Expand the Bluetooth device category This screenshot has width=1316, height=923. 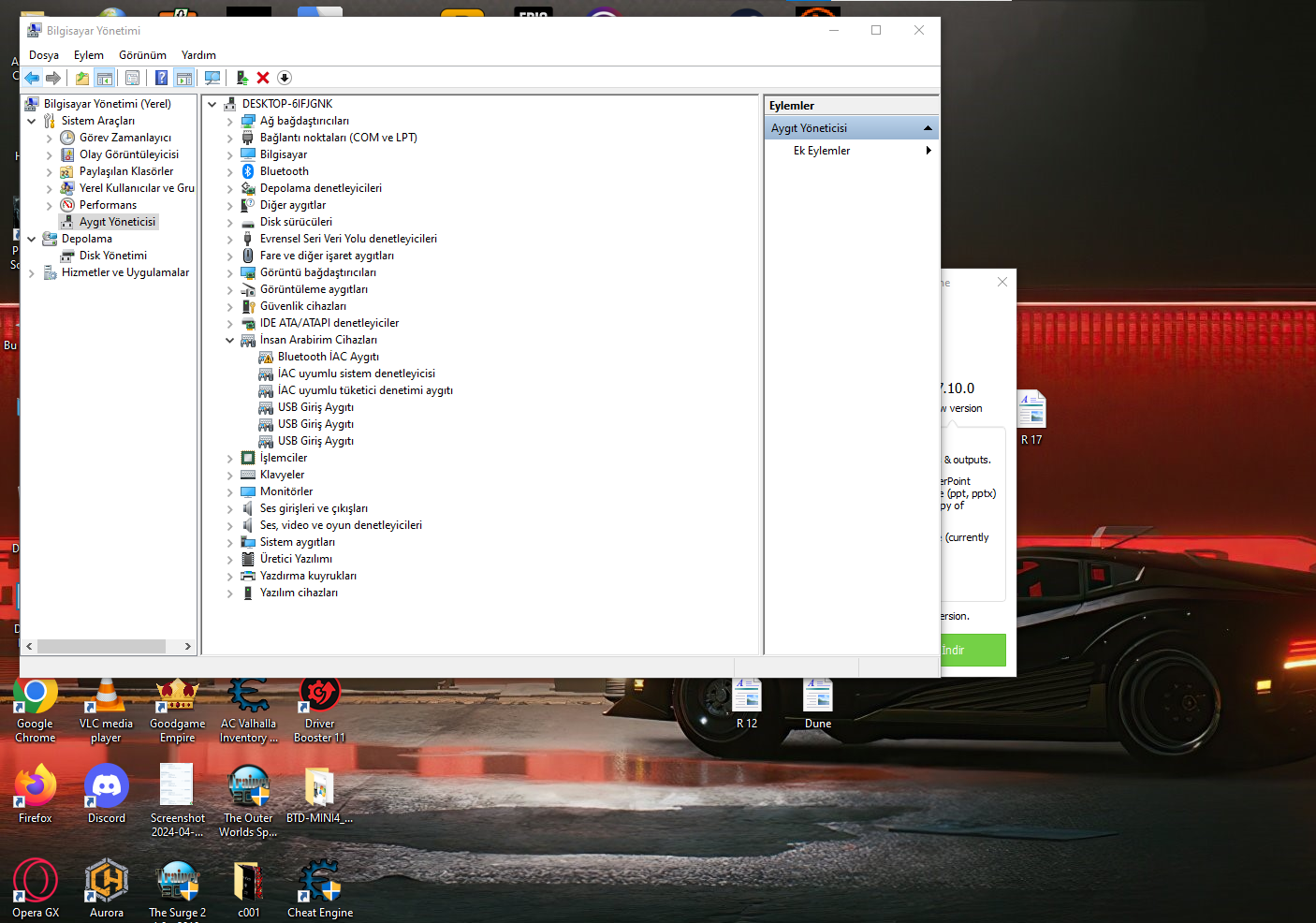(x=230, y=171)
